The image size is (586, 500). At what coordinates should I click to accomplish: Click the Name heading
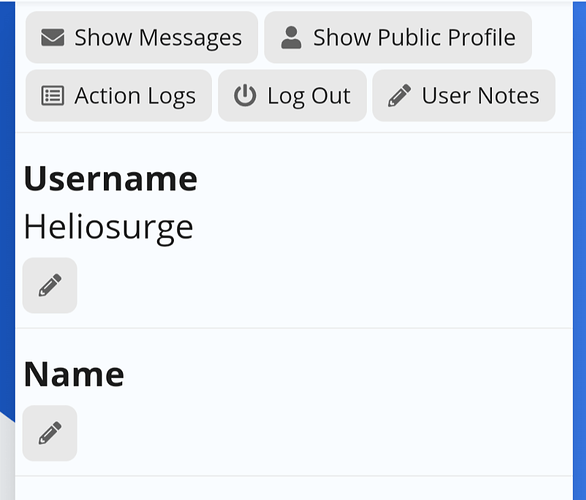pos(74,374)
